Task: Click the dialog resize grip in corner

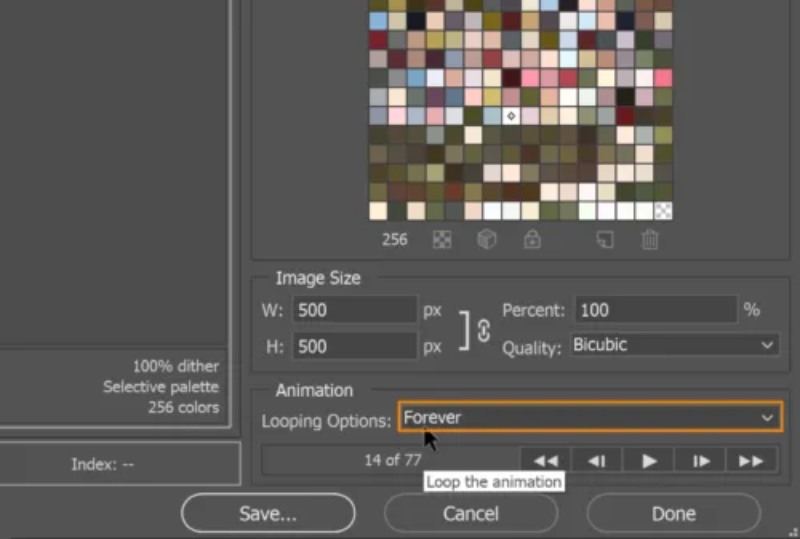Action: (794, 533)
